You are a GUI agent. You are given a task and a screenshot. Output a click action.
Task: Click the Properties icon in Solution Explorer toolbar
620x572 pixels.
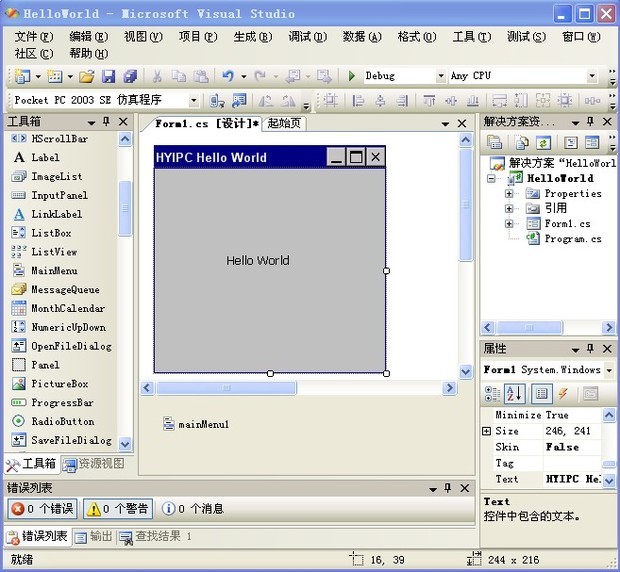point(494,143)
